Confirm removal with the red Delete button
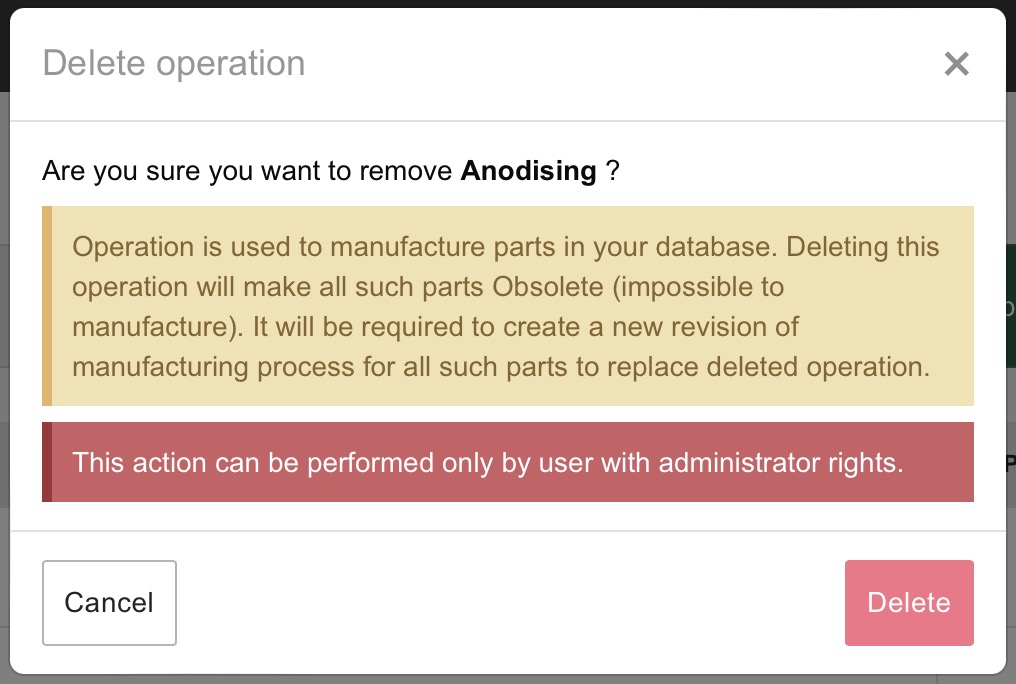The height and width of the screenshot is (684, 1016). click(x=908, y=602)
